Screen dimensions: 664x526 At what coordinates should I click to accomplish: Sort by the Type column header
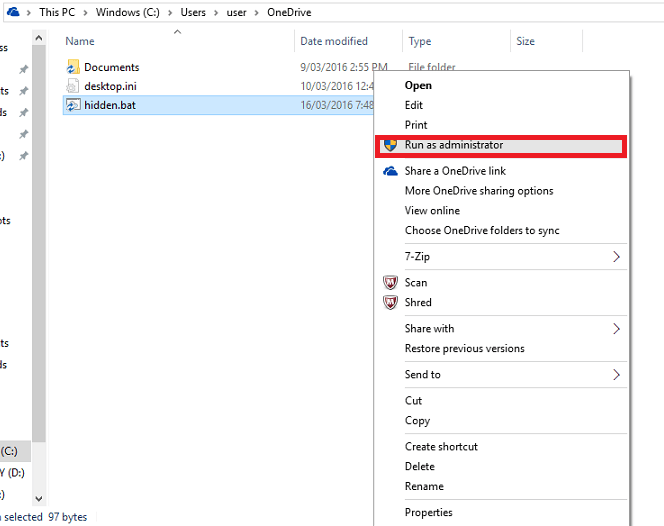(420, 41)
